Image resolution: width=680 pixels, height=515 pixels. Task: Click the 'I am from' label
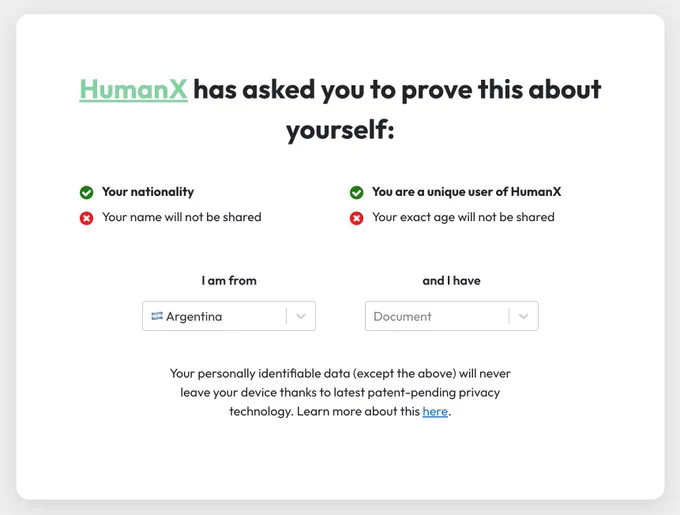coord(229,280)
